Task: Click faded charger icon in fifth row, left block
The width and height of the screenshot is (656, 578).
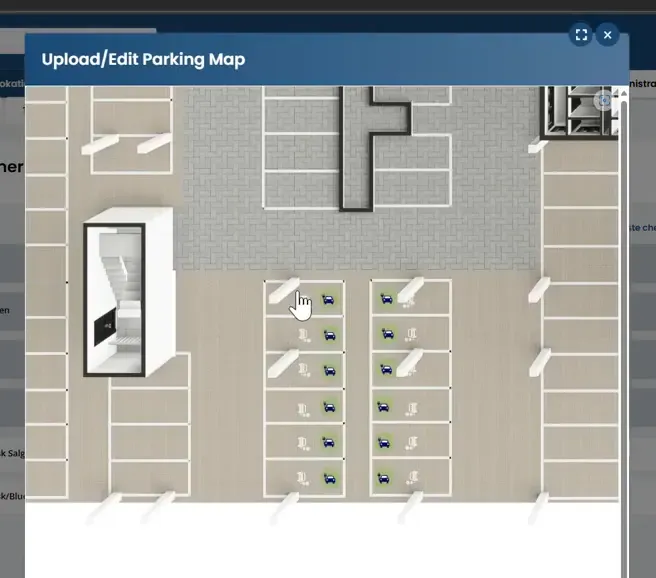Action: pos(303,444)
